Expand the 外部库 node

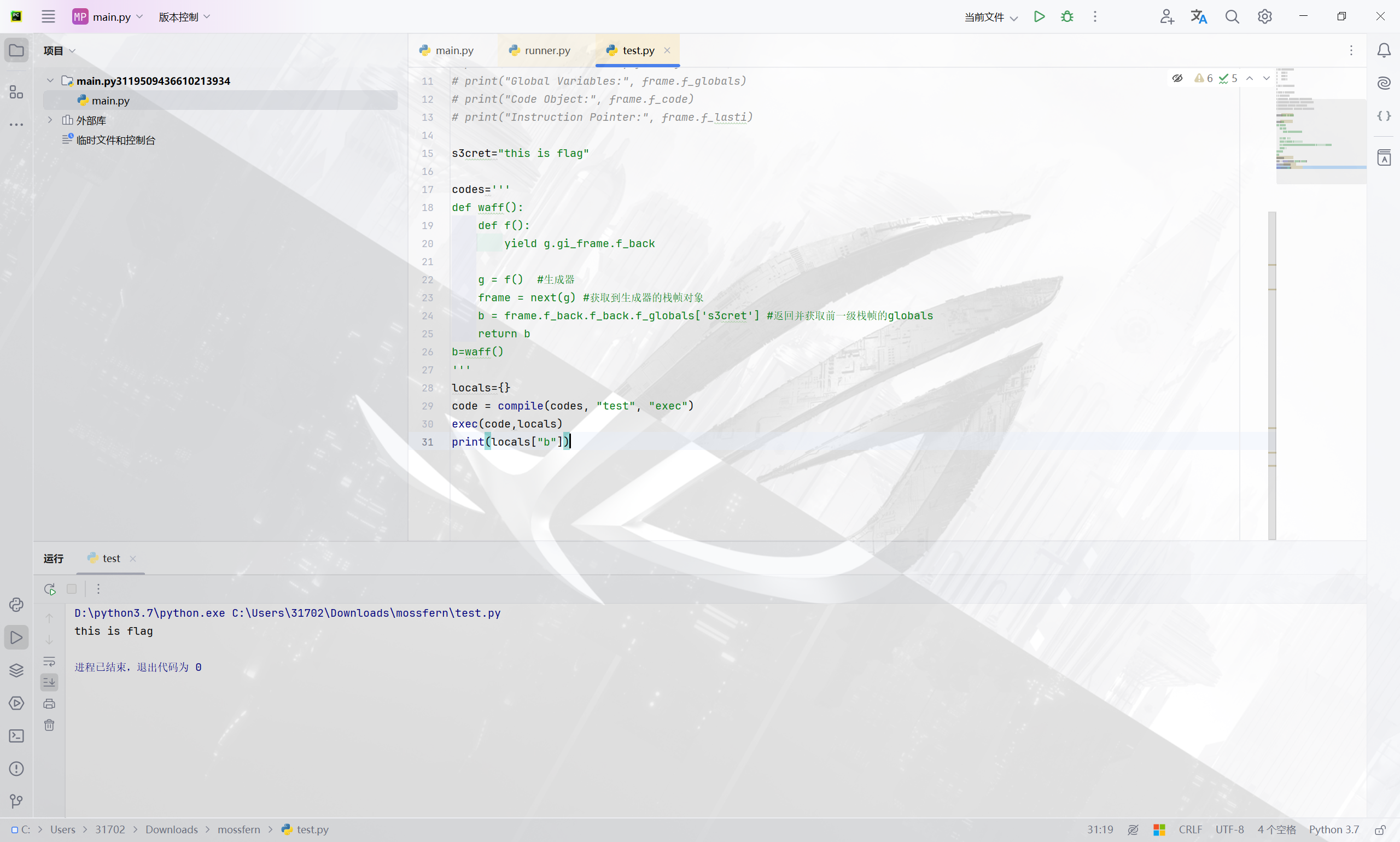point(50,120)
